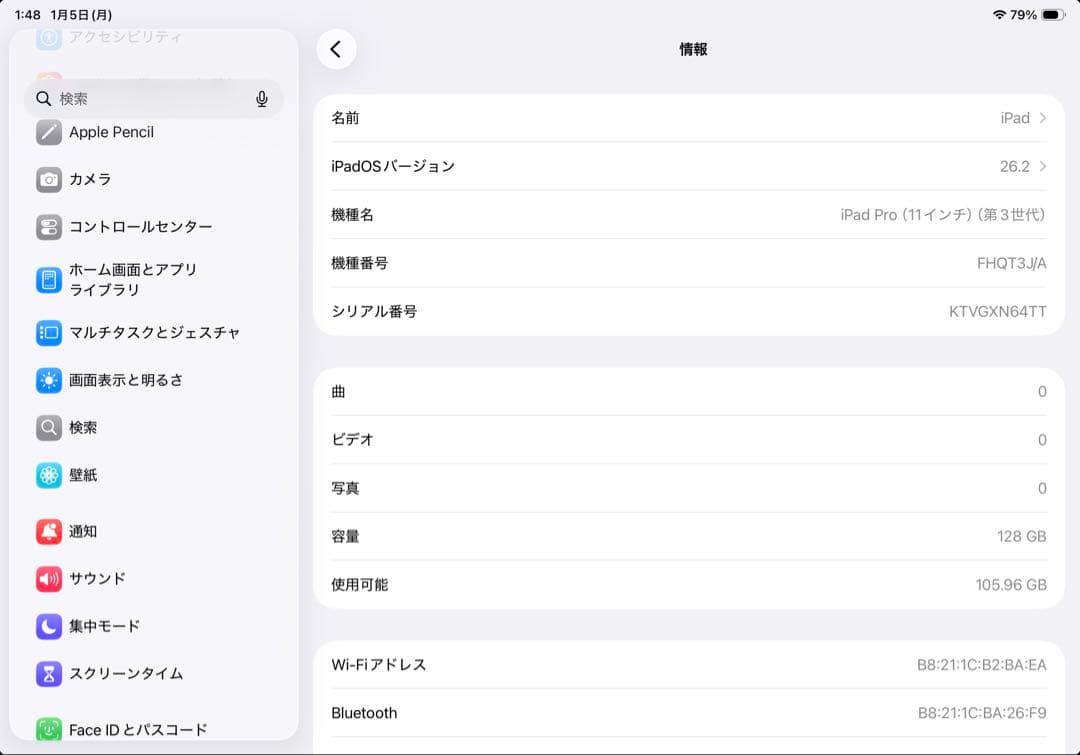Select the サウンド speaker icon
The image size is (1080, 755).
[48, 578]
